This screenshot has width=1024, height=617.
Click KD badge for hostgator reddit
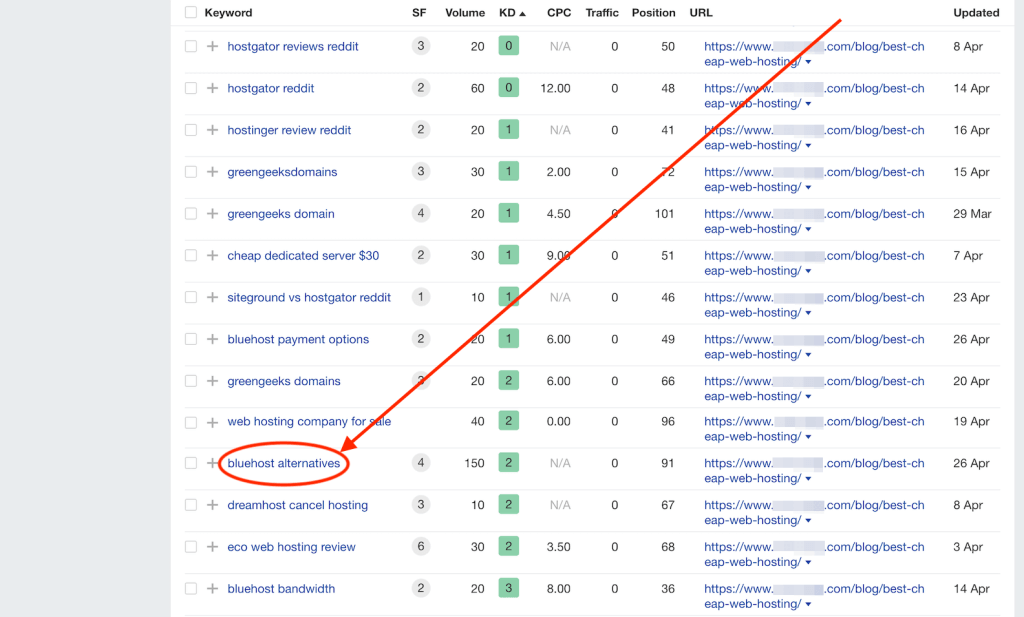tap(509, 87)
